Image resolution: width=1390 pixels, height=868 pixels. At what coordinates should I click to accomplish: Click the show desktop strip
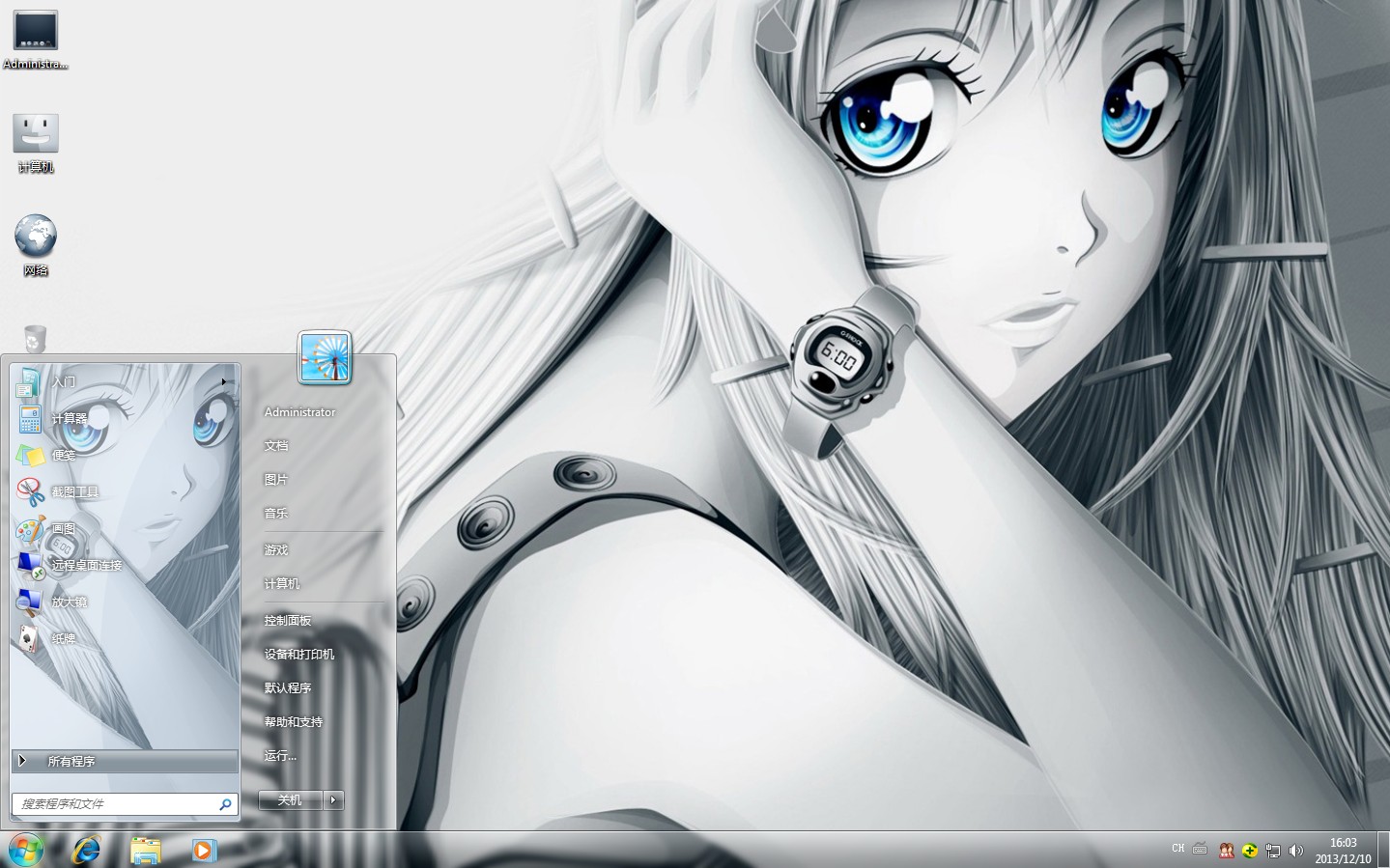tap(1383, 850)
